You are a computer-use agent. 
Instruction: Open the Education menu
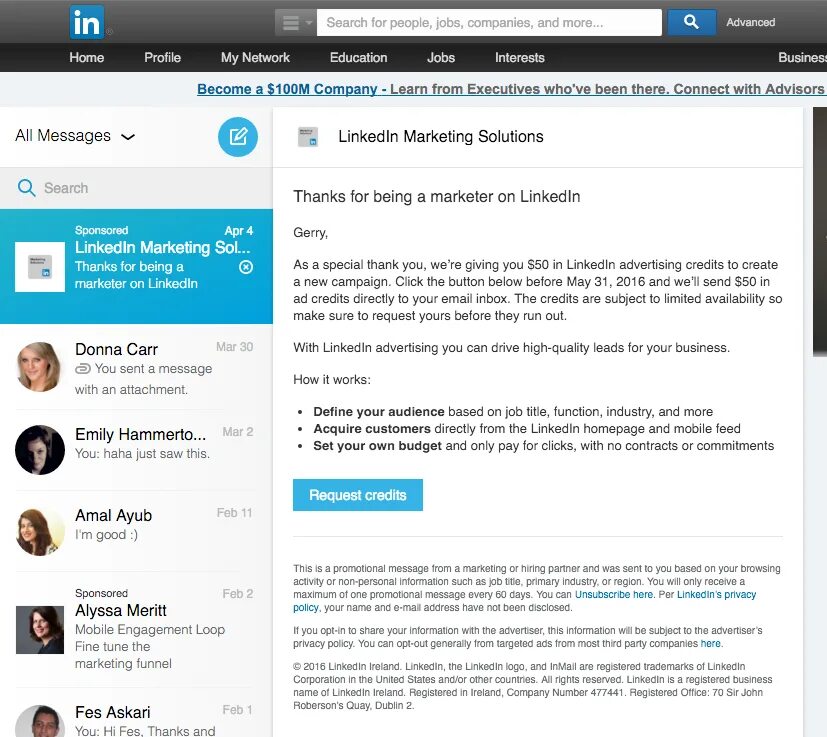pyautogui.click(x=359, y=58)
